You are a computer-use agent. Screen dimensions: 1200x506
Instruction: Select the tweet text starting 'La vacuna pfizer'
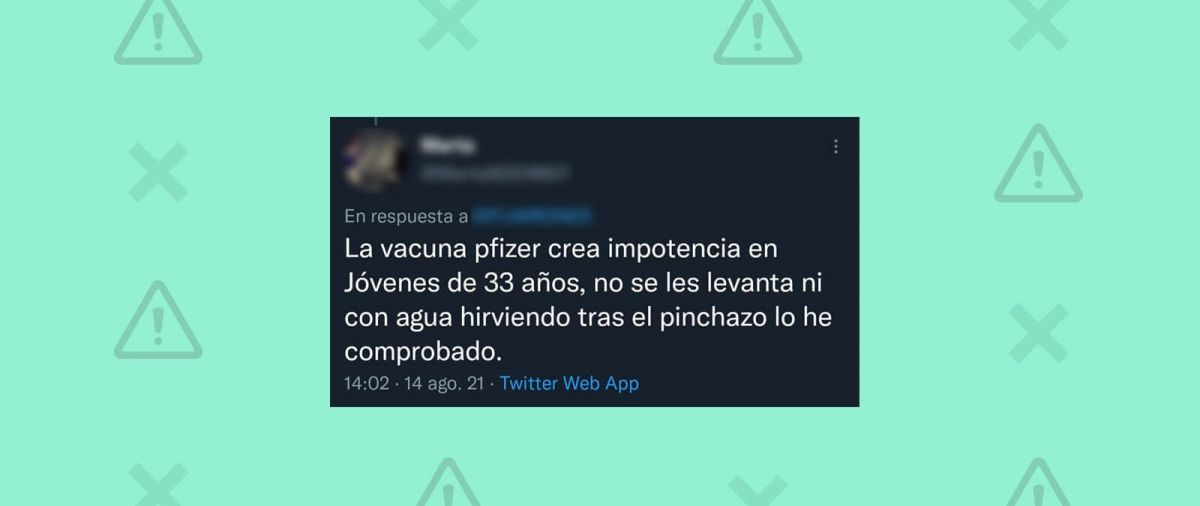[588, 298]
